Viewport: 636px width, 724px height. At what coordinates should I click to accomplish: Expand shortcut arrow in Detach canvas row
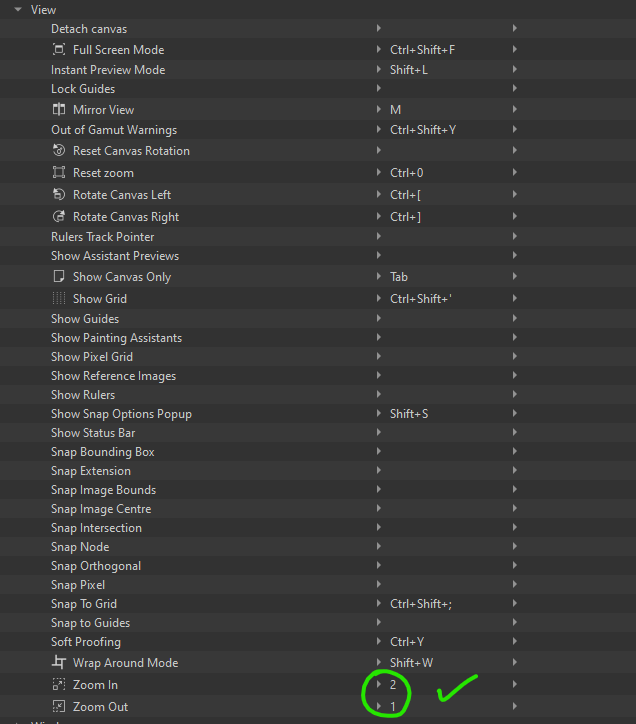378,28
